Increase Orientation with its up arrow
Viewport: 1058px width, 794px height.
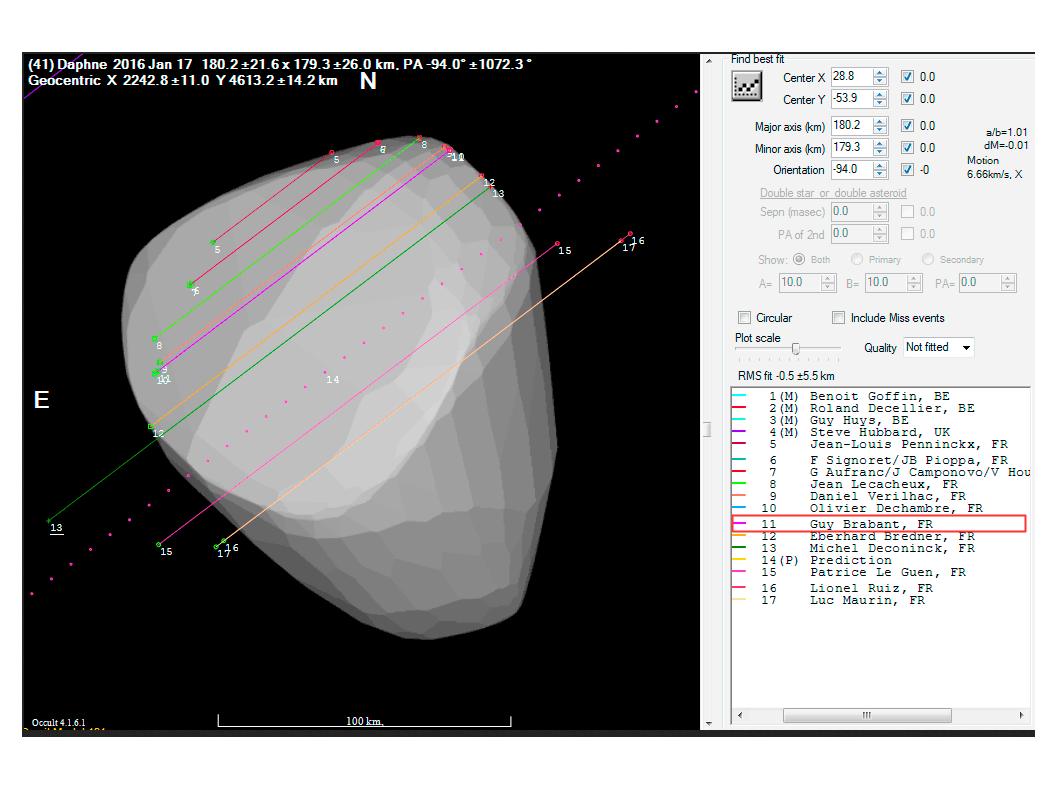(880, 165)
